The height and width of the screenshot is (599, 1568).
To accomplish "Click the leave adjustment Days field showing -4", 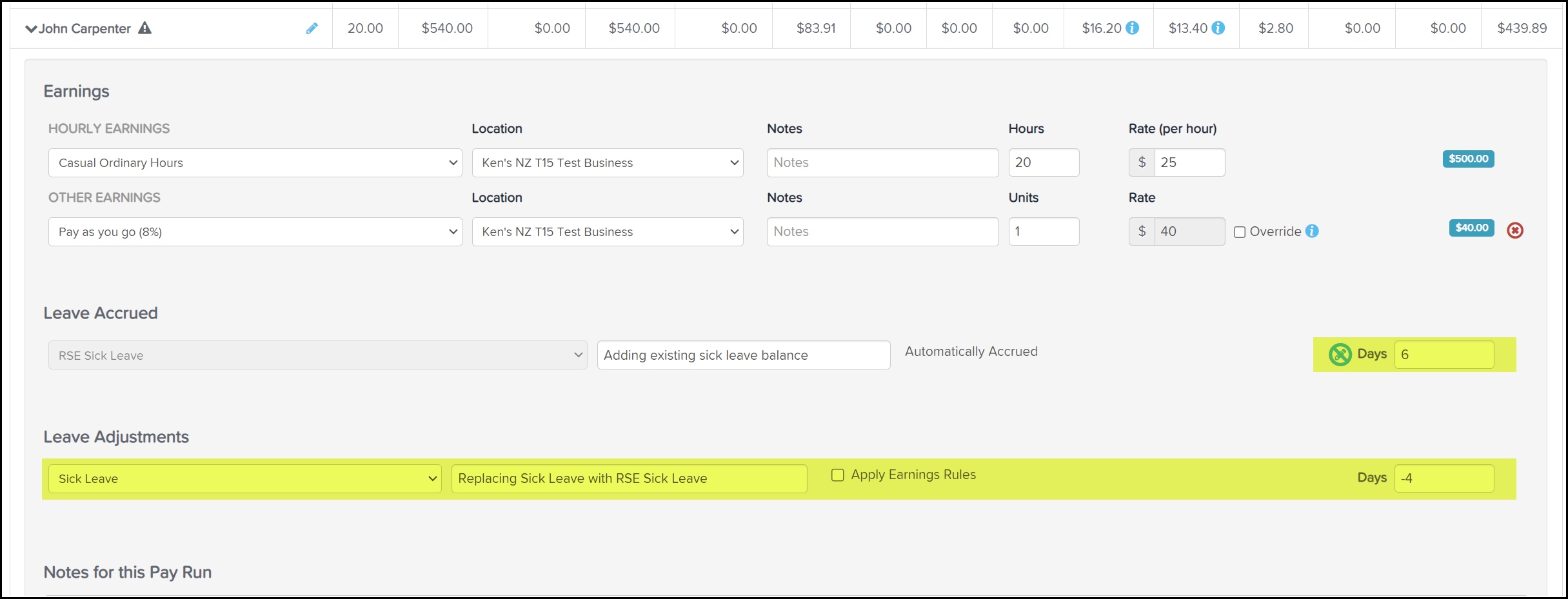I will [x=1443, y=479].
